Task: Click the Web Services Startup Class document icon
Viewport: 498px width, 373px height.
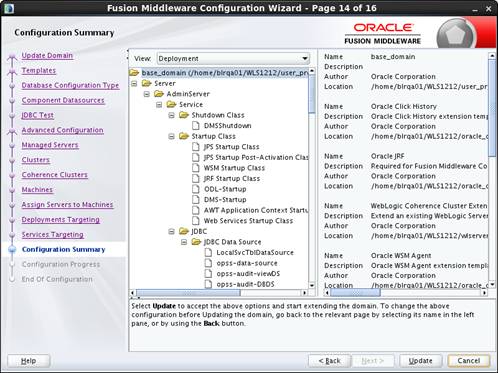Action: (x=196, y=221)
